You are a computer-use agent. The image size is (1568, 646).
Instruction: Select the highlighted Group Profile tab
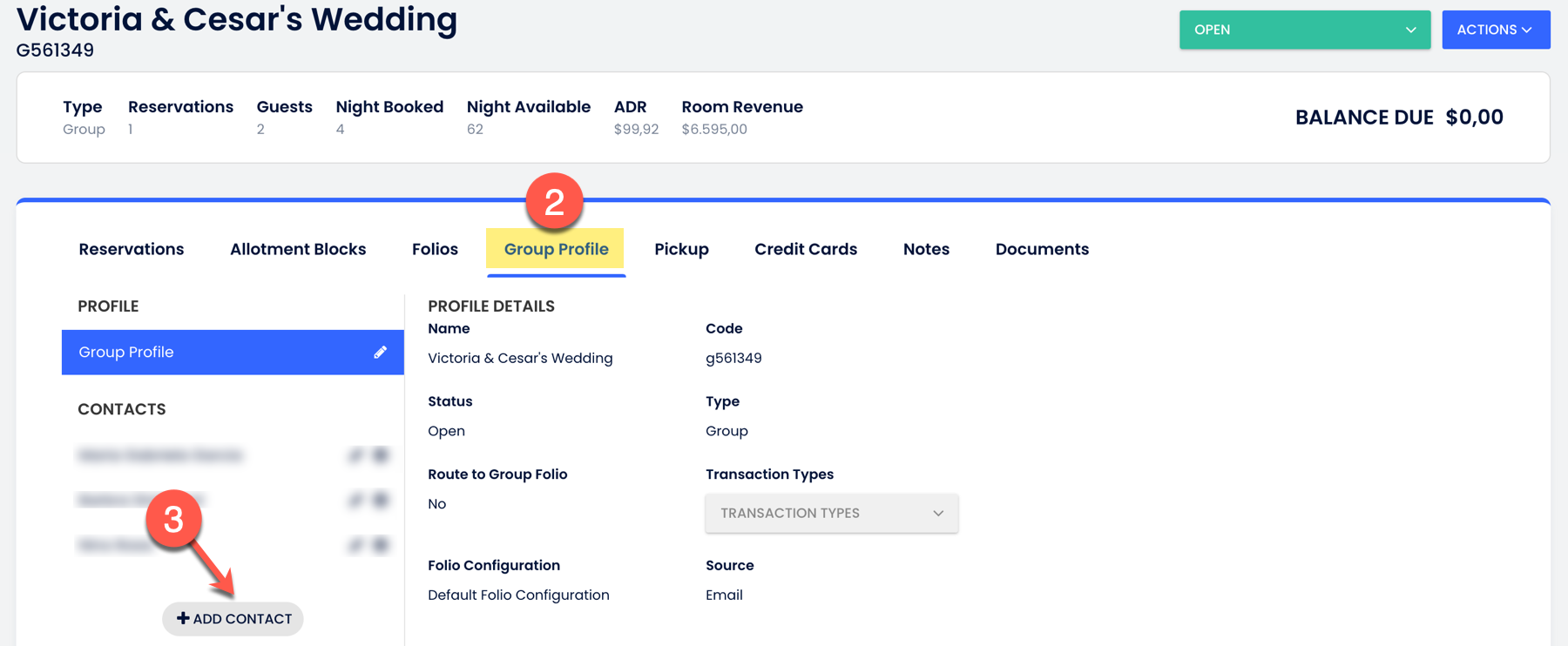tap(556, 249)
